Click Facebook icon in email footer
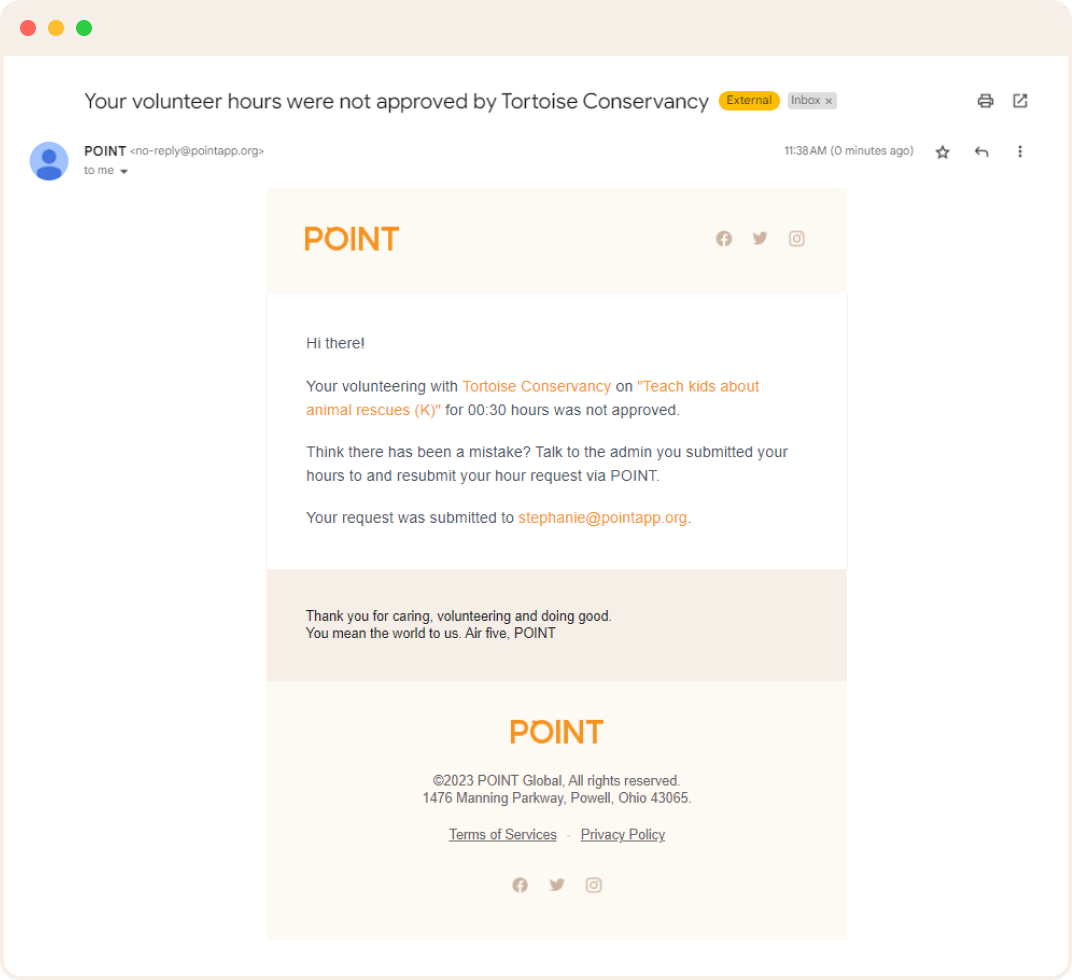 point(520,885)
